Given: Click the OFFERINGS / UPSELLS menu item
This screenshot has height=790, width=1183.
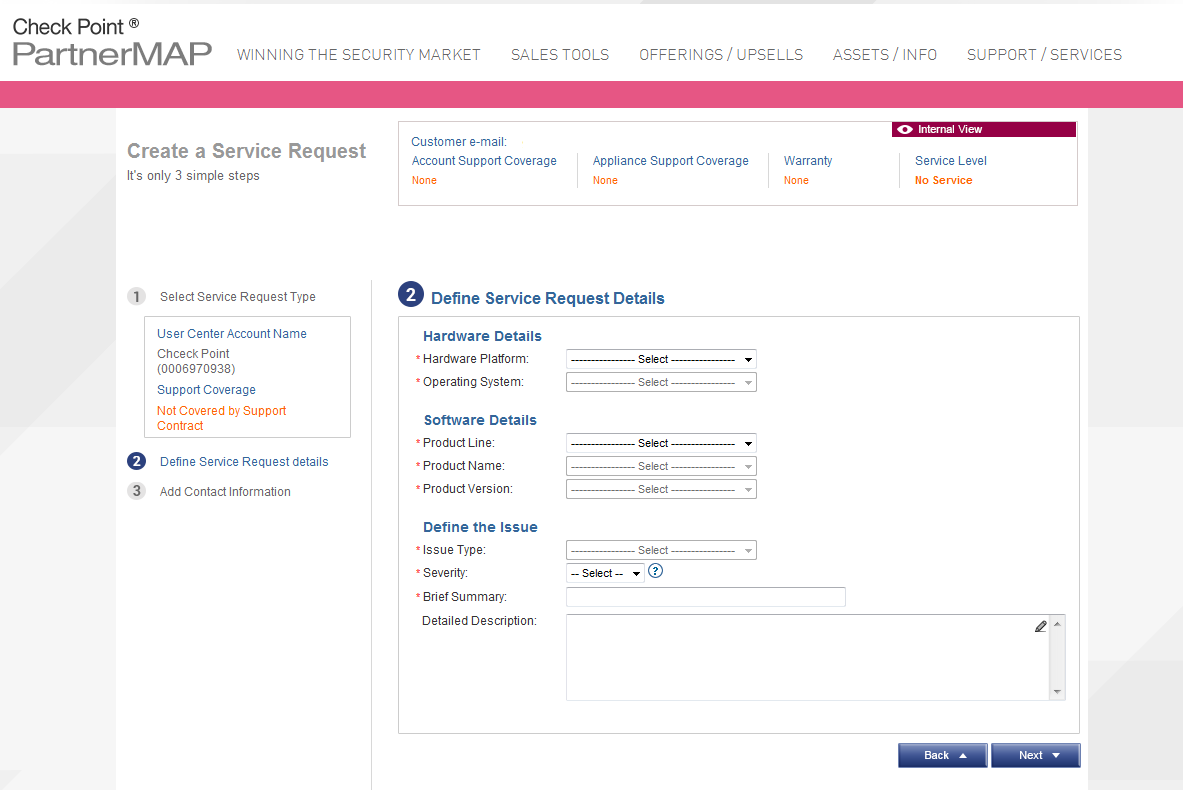Looking at the screenshot, I should point(721,55).
